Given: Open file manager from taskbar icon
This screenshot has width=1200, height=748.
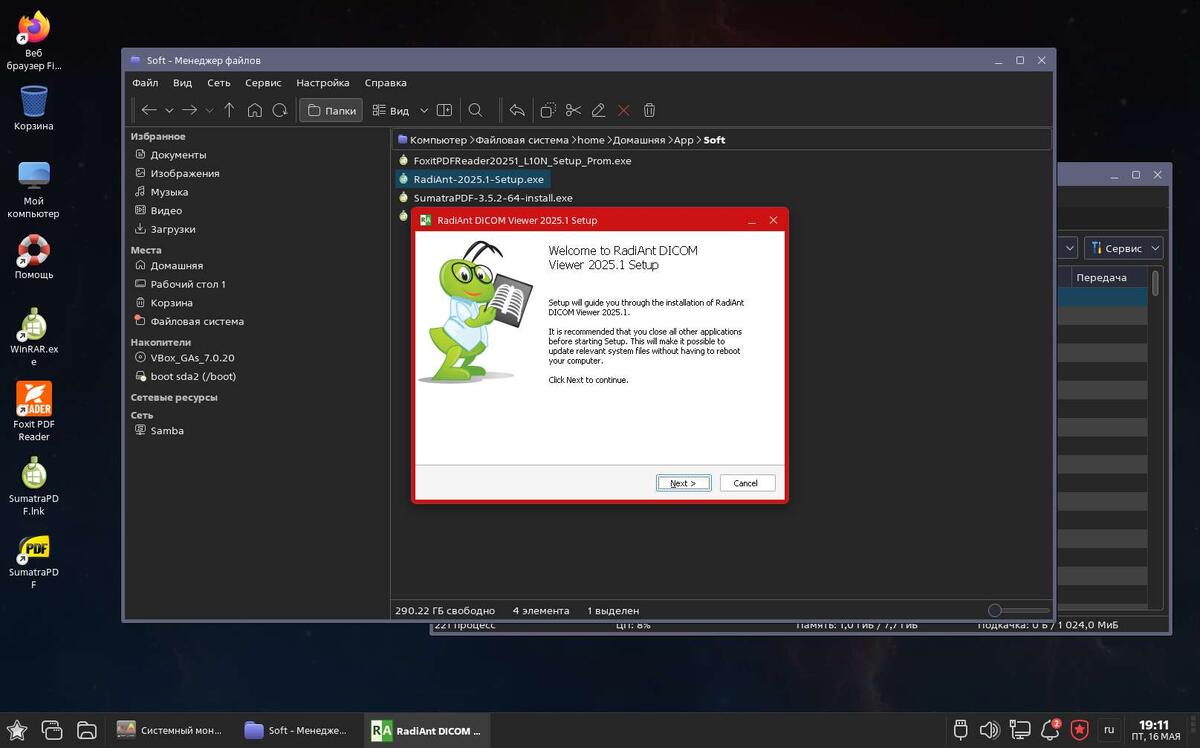Looking at the screenshot, I should click(x=87, y=730).
